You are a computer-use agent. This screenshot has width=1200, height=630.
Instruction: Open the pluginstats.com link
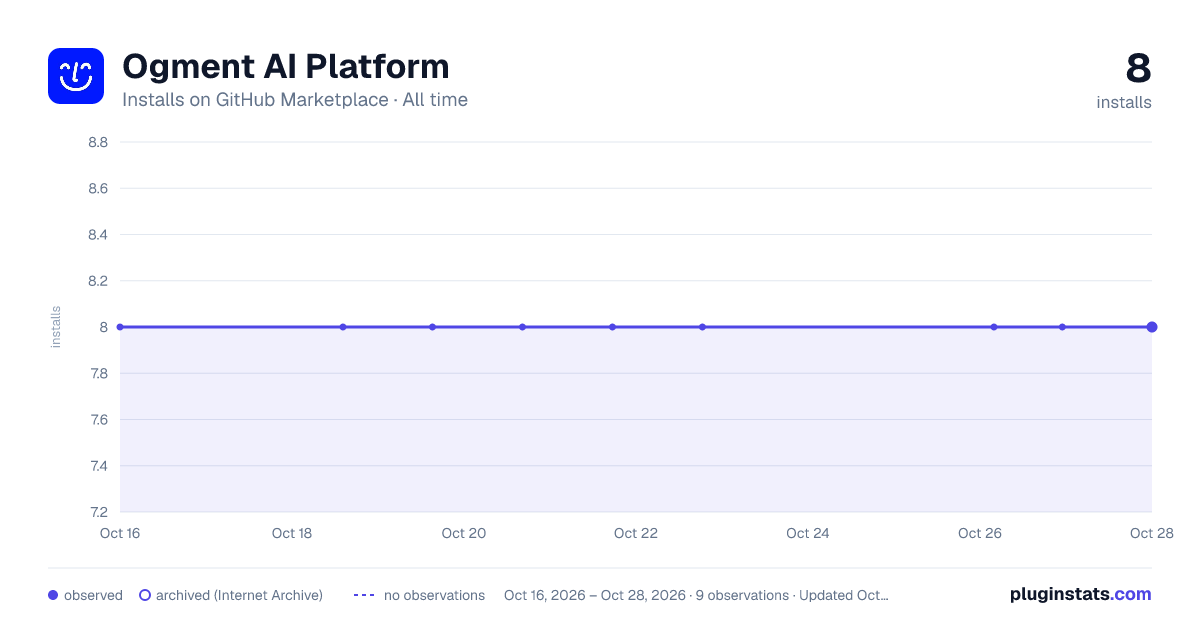(x=1081, y=594)
